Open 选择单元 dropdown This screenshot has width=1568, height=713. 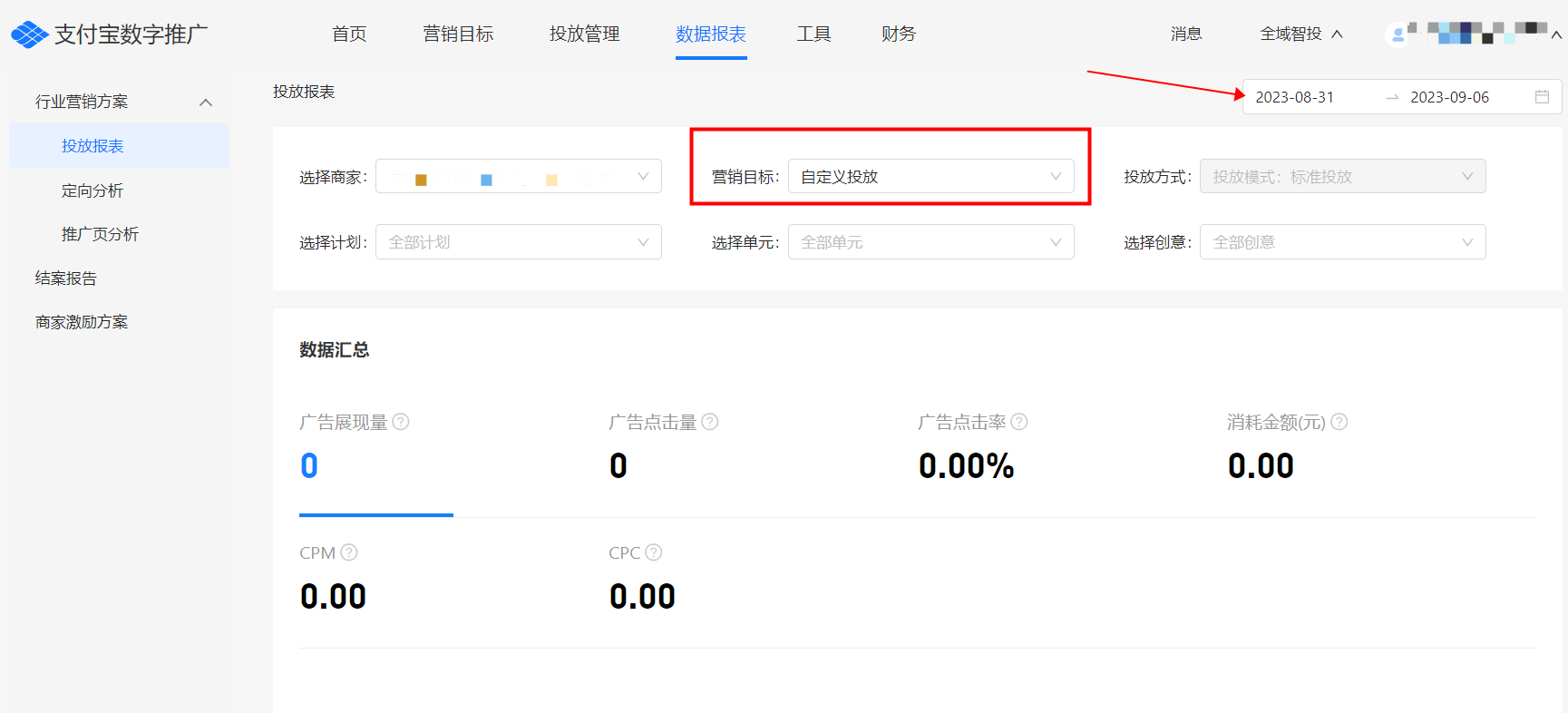930,242
